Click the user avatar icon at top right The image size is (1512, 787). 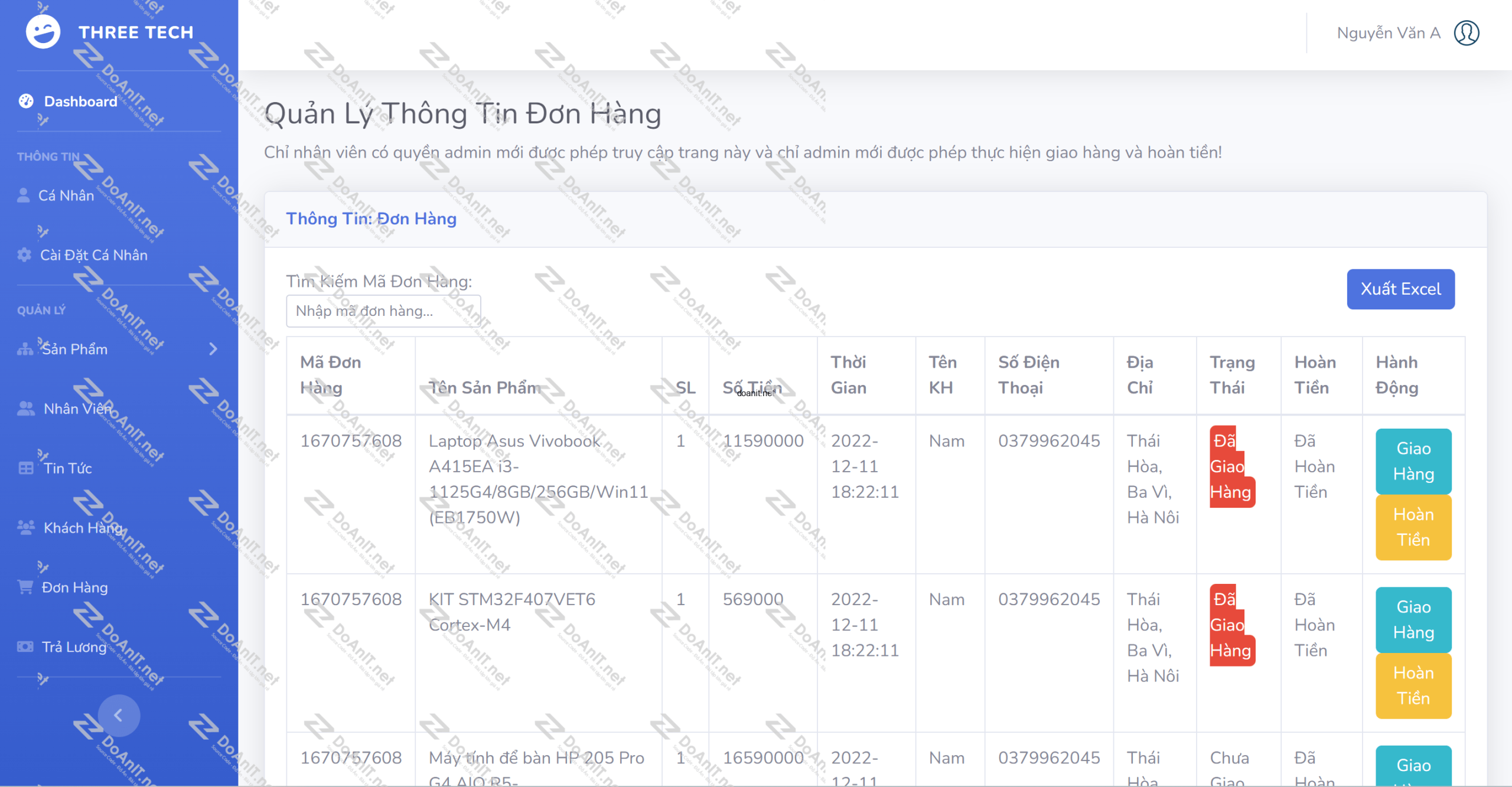(1467, 33)
